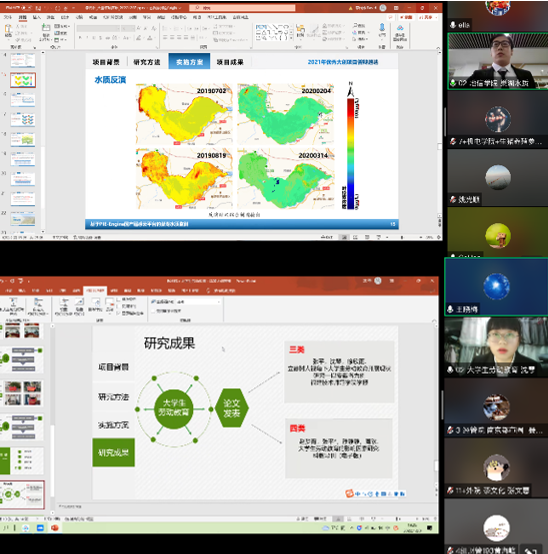The height and width of the screenshot is (554, 548).
Task: Toggle the checked box in lower ribbon monitor group
Action: pos(153,302)
